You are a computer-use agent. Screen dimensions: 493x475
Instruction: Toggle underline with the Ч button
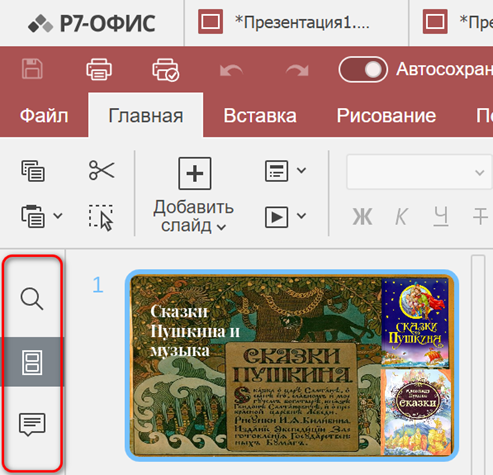441,217
